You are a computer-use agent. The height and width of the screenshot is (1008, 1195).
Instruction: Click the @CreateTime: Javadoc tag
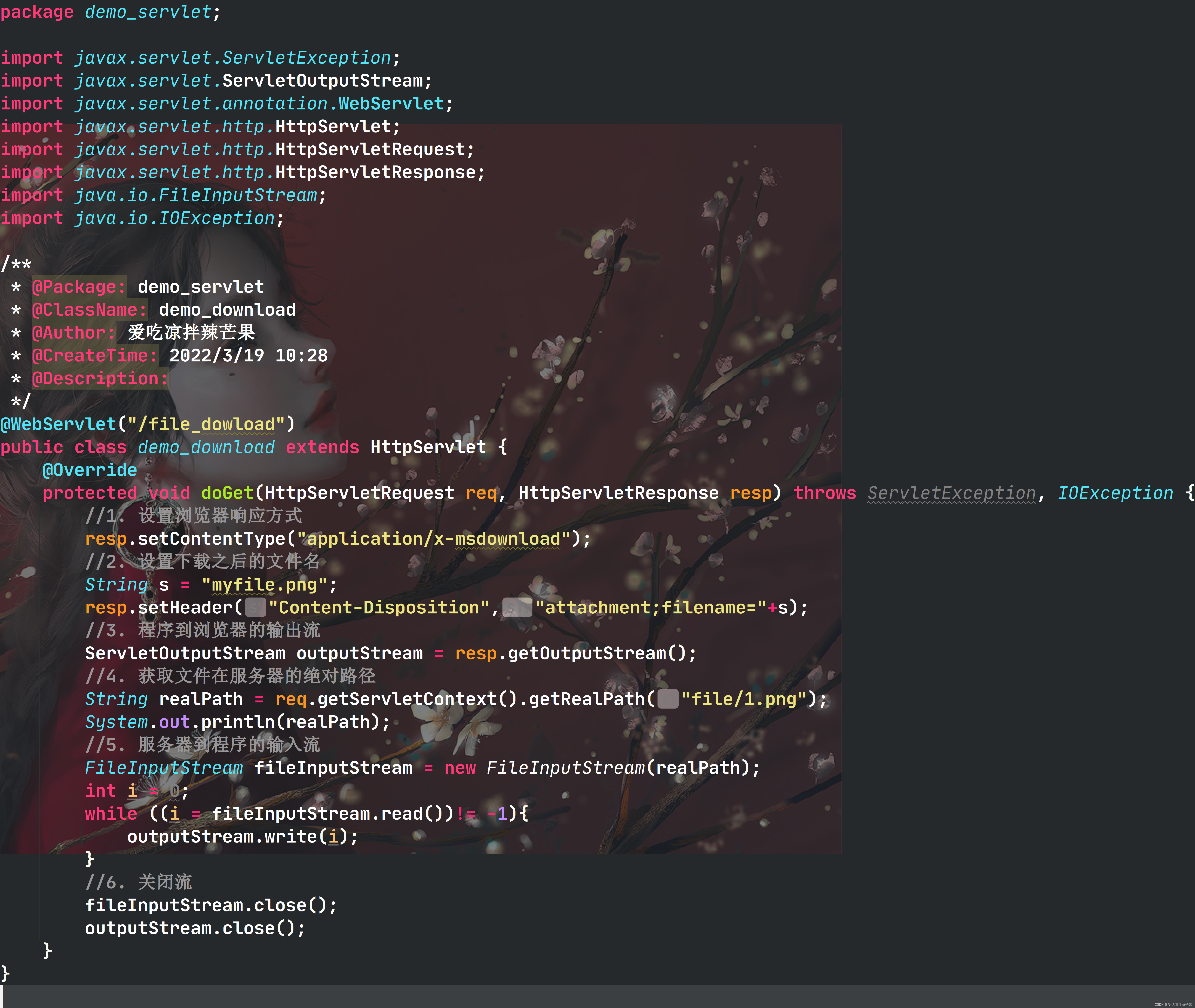[x=95, y=355]
